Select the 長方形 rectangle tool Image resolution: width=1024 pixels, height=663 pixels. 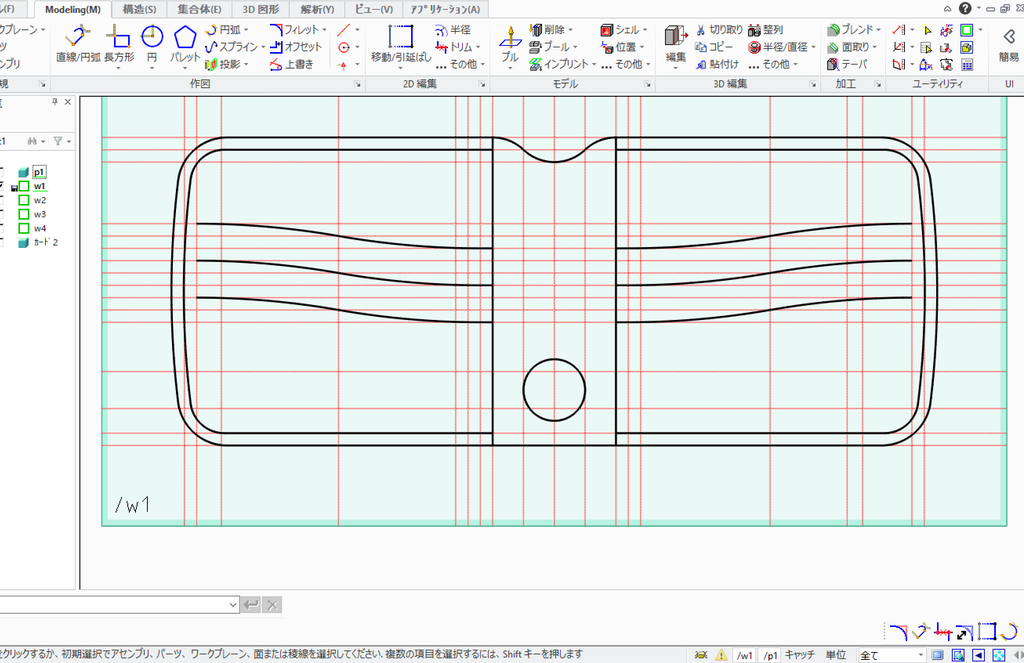[119, 44]
